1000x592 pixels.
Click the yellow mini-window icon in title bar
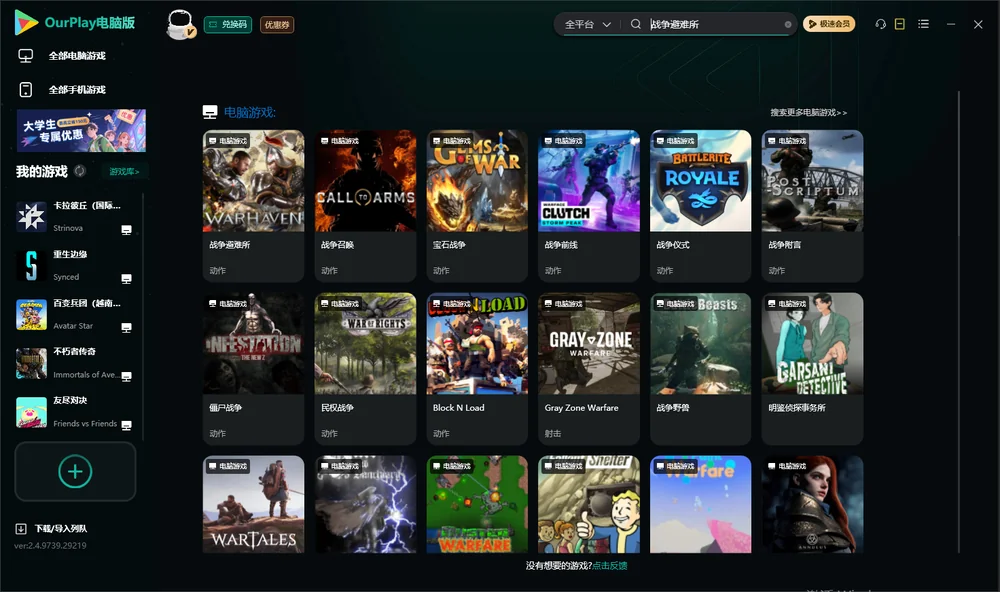click(899, 24)
